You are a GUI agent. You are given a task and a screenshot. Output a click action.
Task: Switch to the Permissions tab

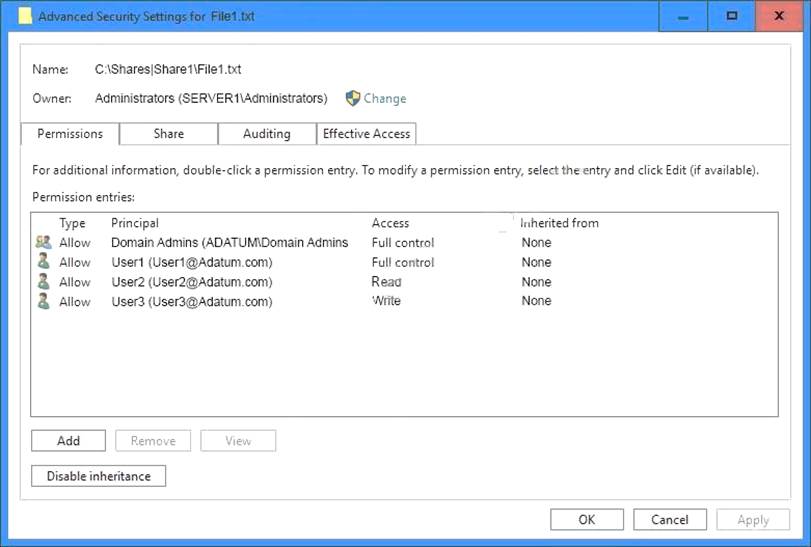tap(70, 134)
